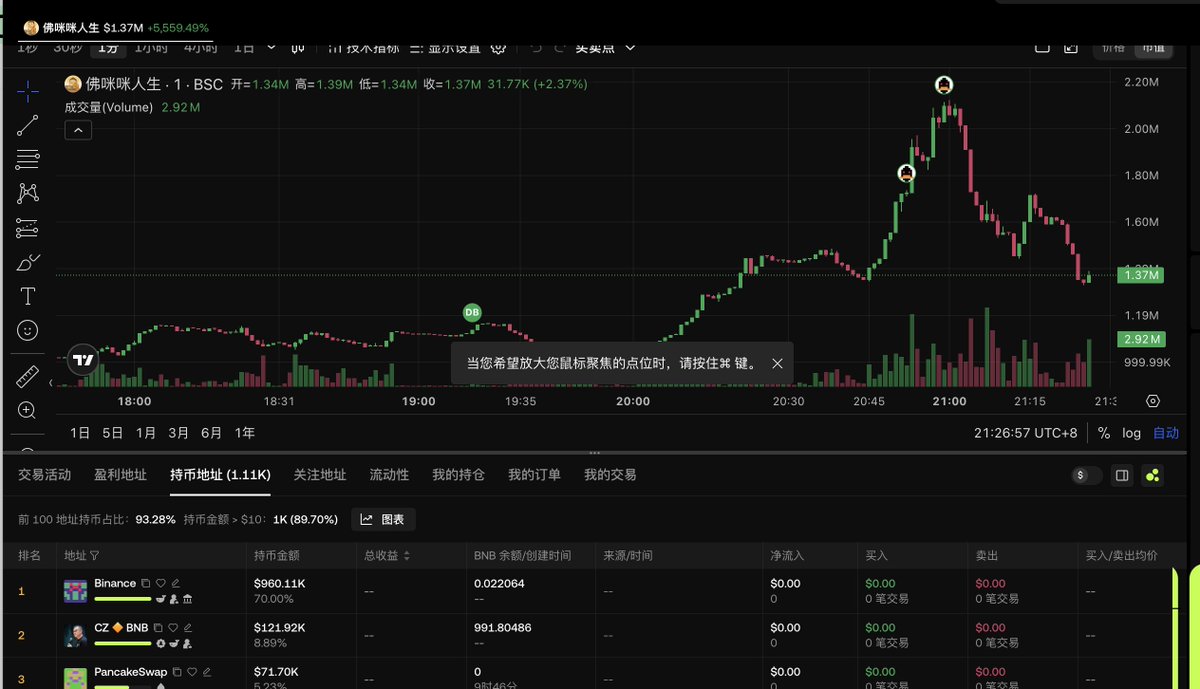Select the ruler measure tool
This screenshot has width=1200, height=689.
pyautogui.click(x=28, y=377)
